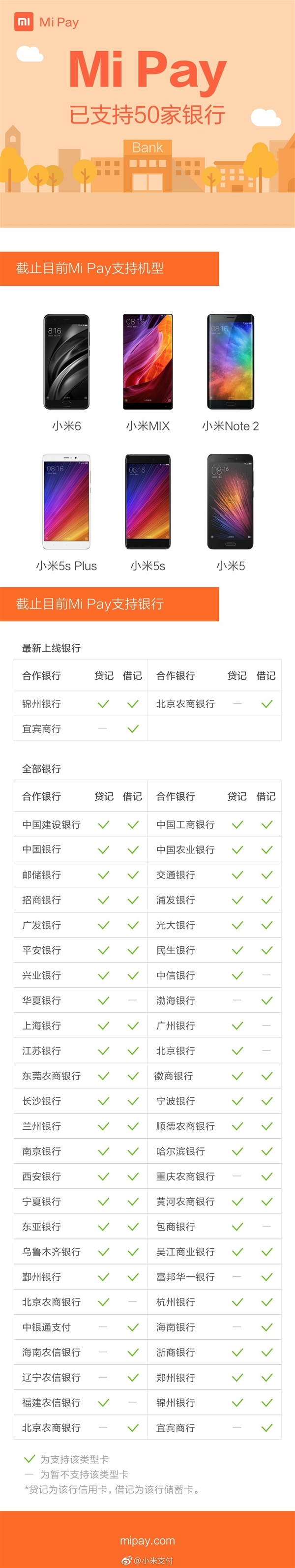This screenshot has width=295, height=1568.
Task: Click the 招商银行 row in bank table
Action: [81, 900]
